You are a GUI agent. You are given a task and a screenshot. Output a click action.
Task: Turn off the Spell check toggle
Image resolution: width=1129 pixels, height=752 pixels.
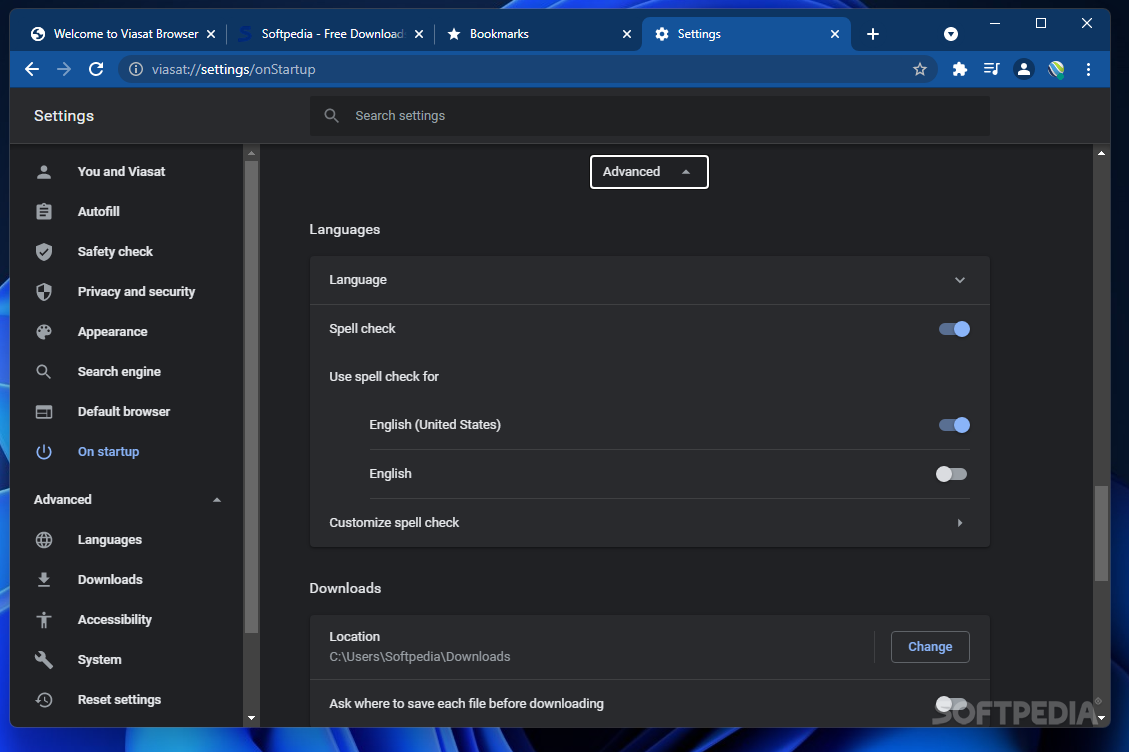click(954, 328)
